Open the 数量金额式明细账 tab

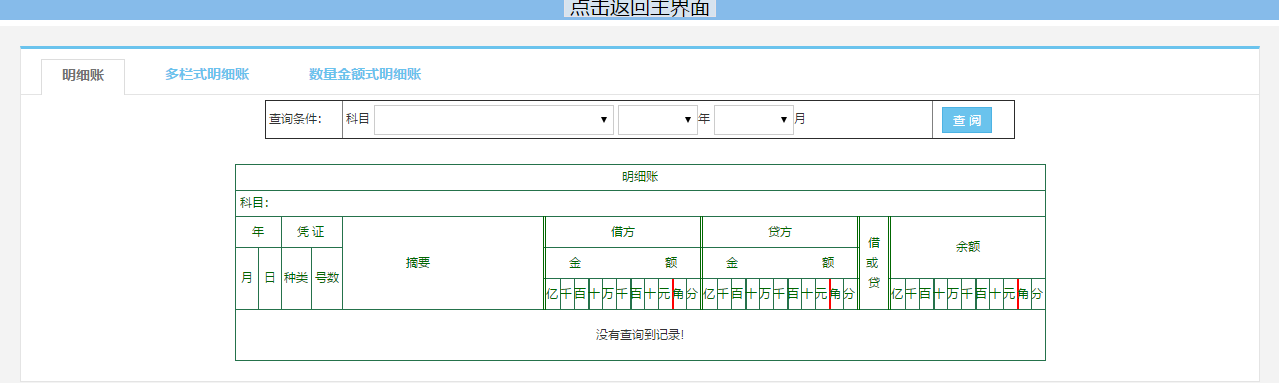365,74
